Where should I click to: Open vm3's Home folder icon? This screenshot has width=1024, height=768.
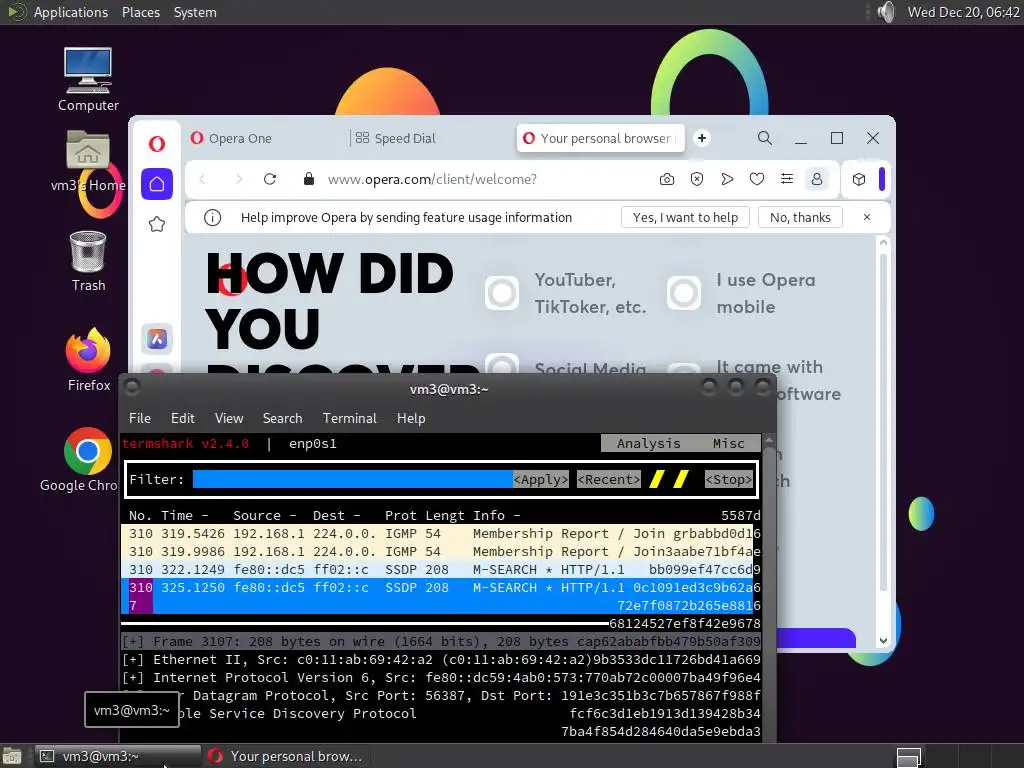[x=88, y=161]
